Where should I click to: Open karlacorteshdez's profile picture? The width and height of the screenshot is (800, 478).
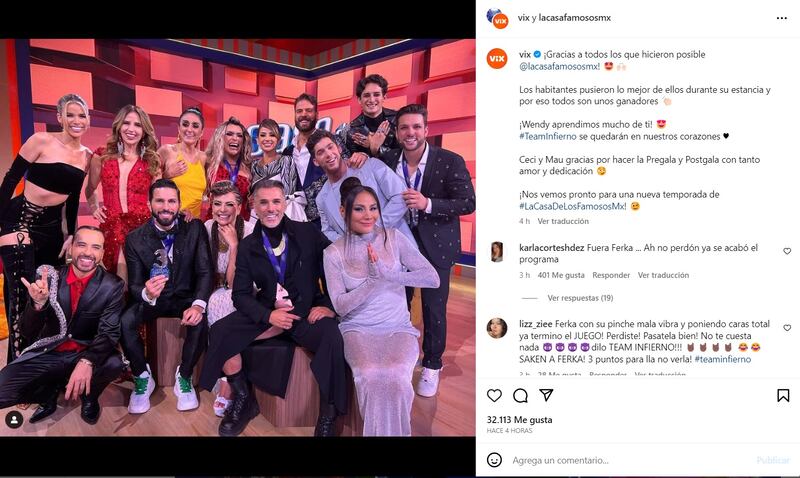pos(497,252)
